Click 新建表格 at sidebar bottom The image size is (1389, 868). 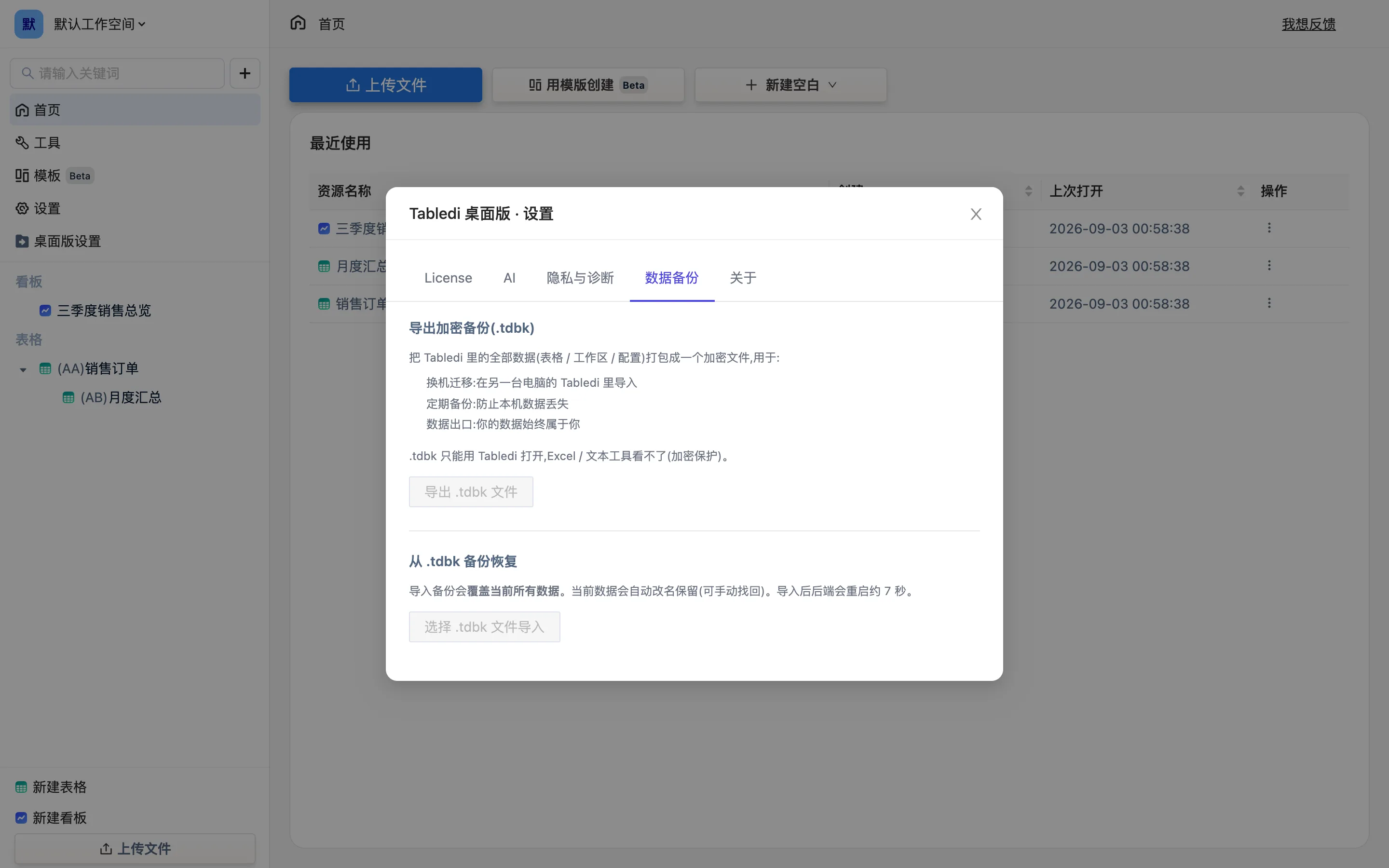51,787
